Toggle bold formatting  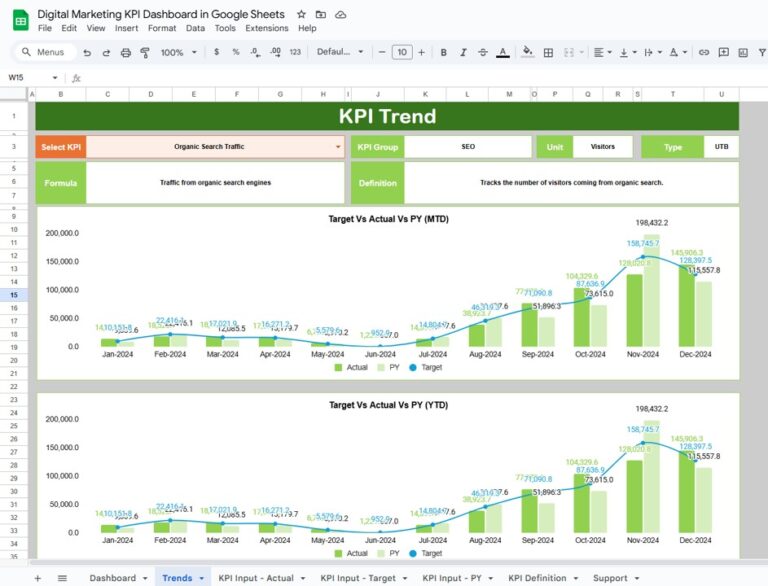[443, 52]
